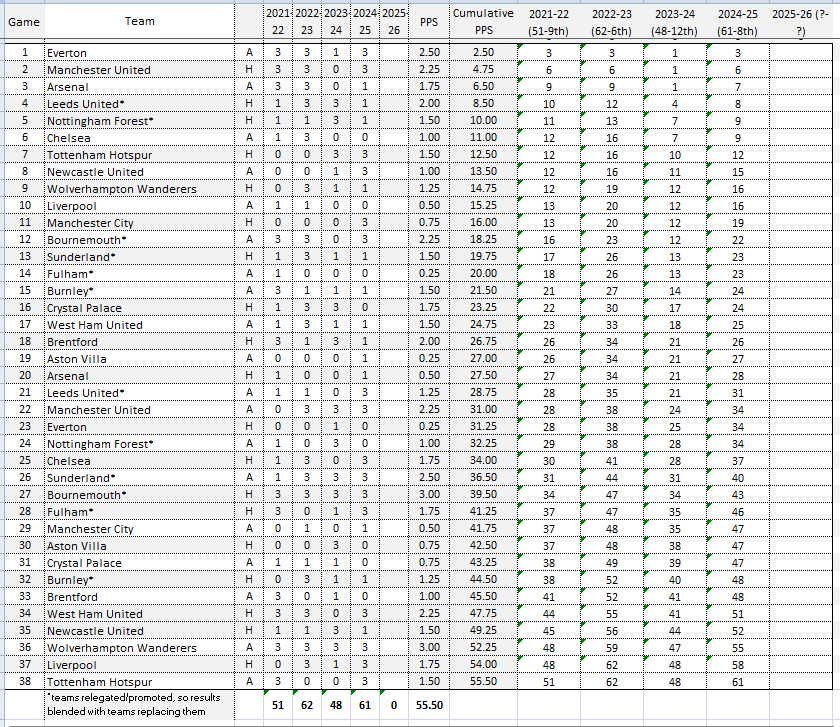840x727 pixels.
Task: Click Brentford in the game 18 row
Action: (72, 342)
